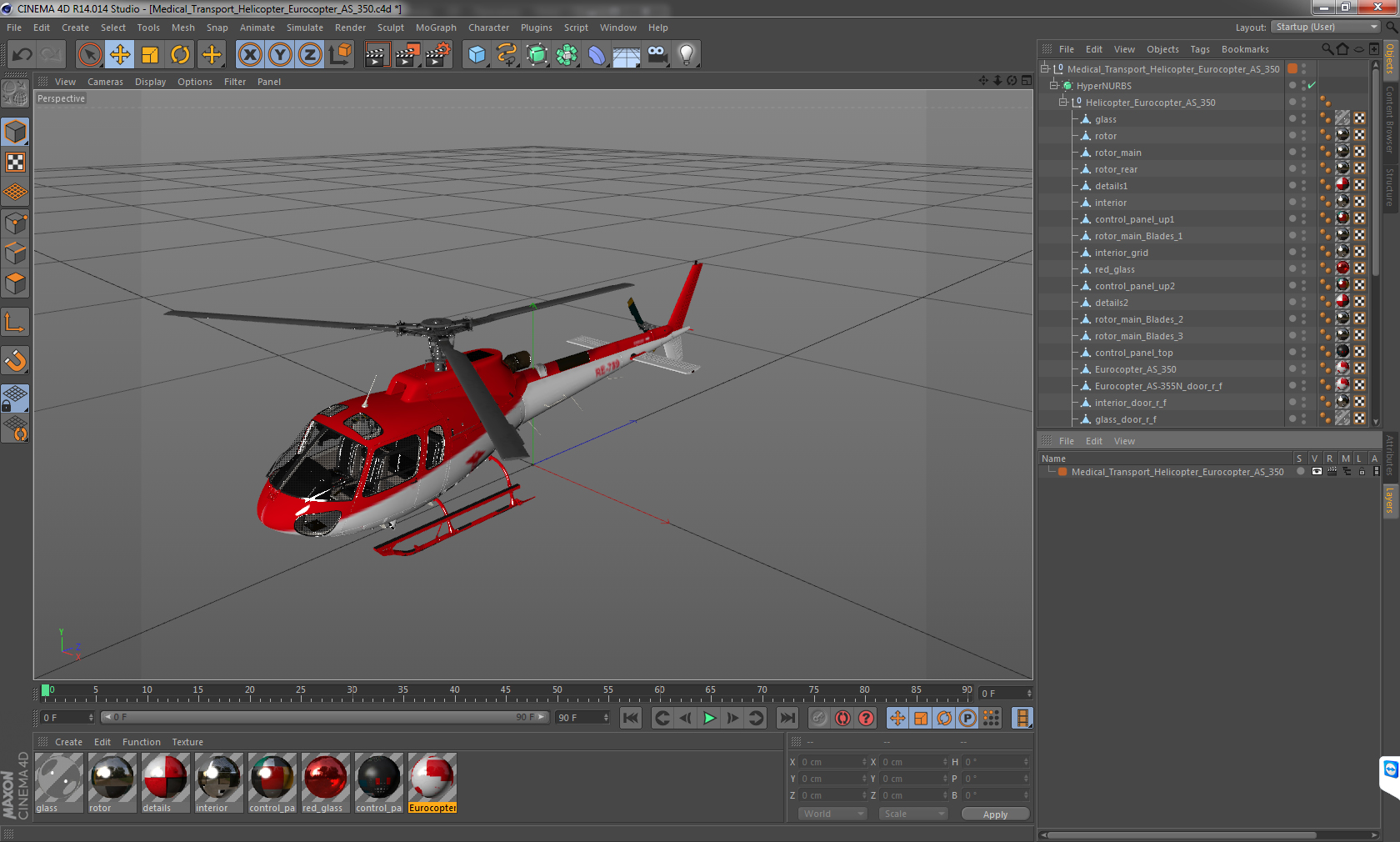The image size is (1400, 842).
Task: Toggle Autokeying button
Action: pyautogui.click(x=843, y=718)
